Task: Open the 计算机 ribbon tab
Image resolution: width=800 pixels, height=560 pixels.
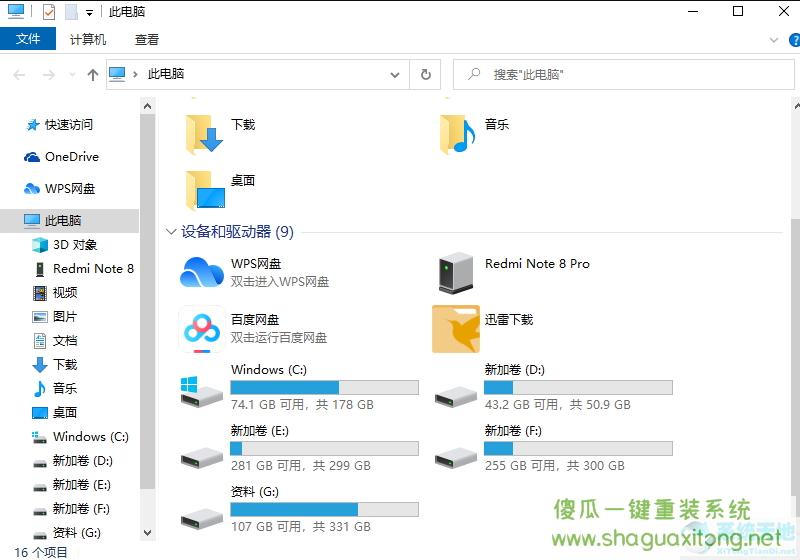Action: [88, 39]
